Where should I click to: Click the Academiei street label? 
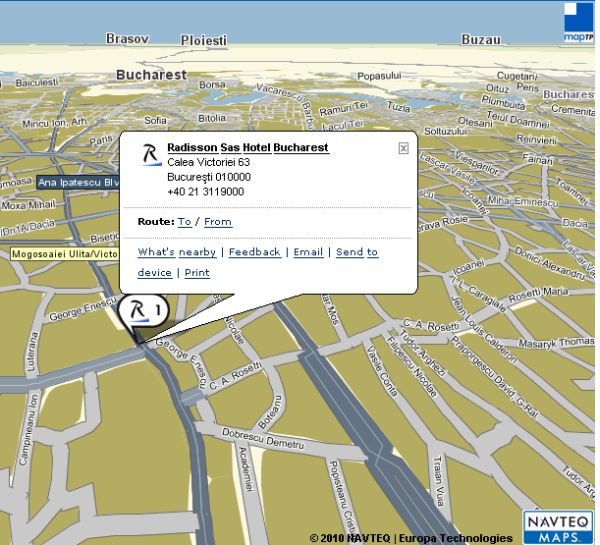(246, 469)
